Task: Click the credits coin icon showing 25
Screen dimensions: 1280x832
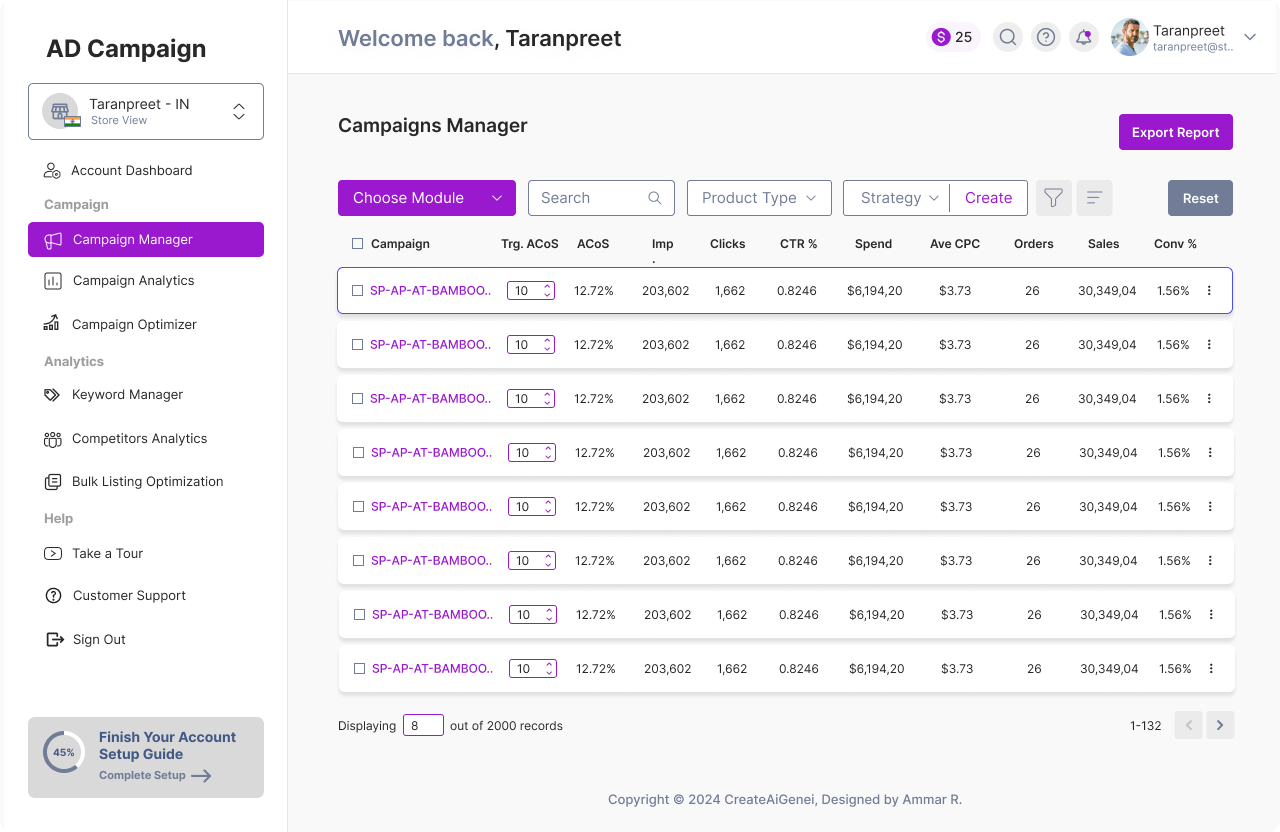Action: click(x=941, y=38)
